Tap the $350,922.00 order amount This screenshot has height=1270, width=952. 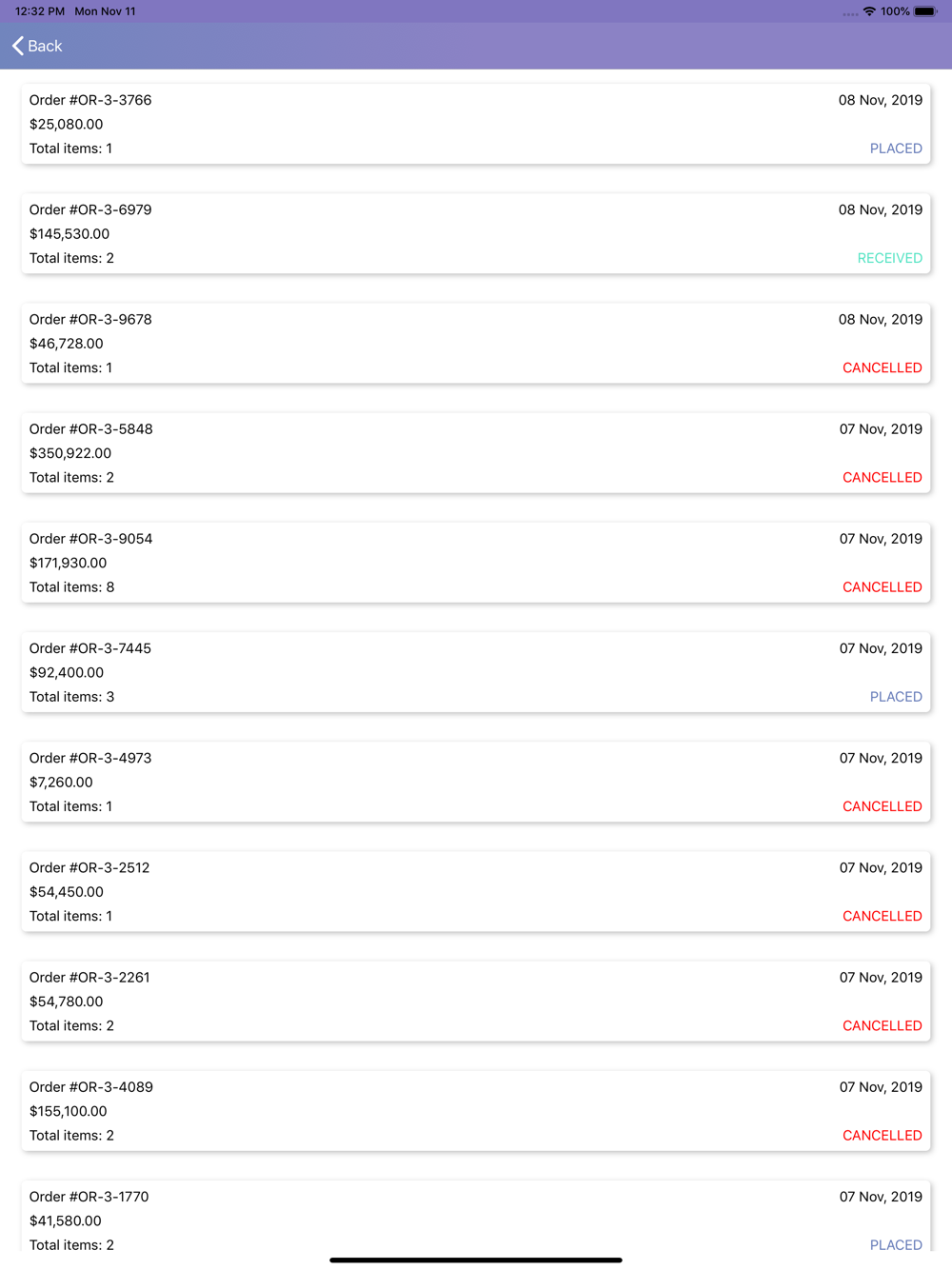(x=70, y=453)
